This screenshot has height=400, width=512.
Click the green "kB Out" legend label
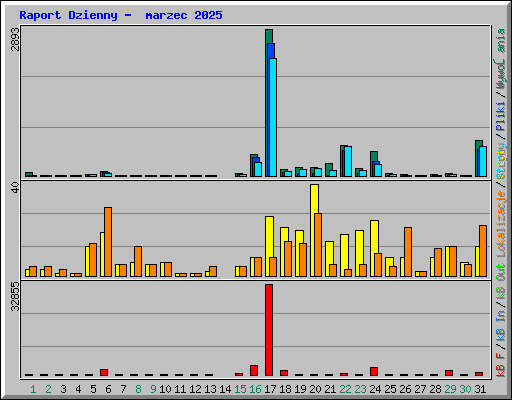pos(501,282)
